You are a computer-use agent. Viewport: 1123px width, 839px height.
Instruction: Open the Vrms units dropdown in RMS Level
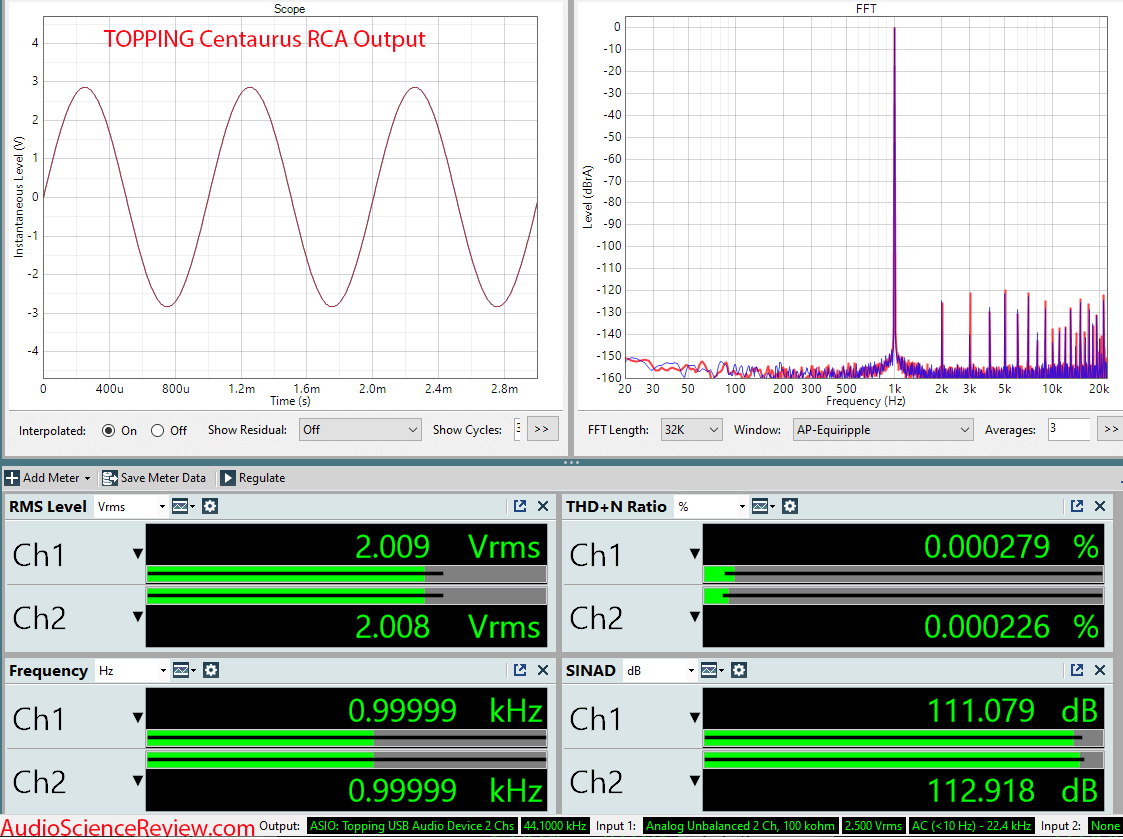coord(130,506)
